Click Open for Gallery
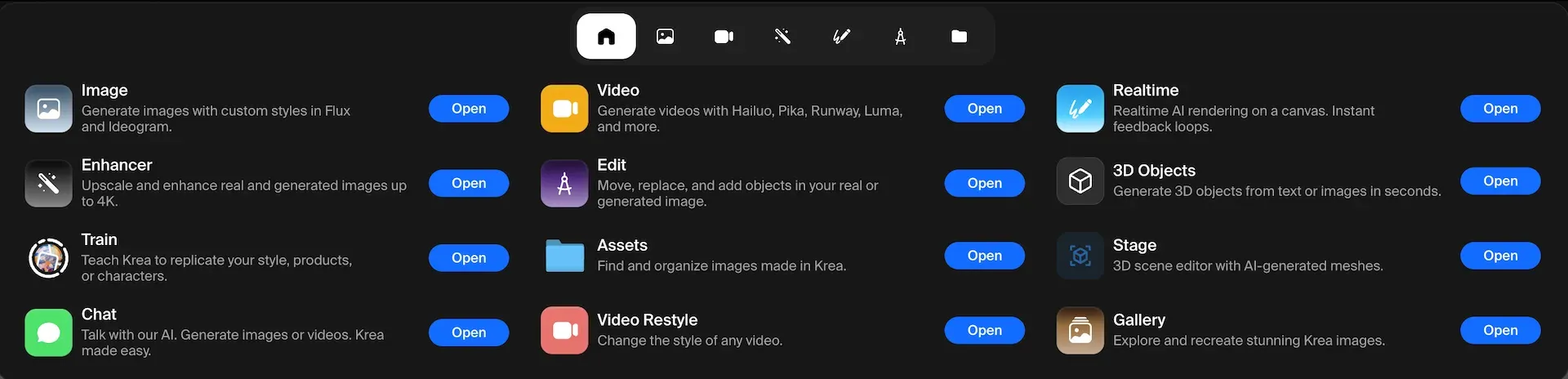This screenshot has width=1568, height=379. click(x=1500, y=330)
